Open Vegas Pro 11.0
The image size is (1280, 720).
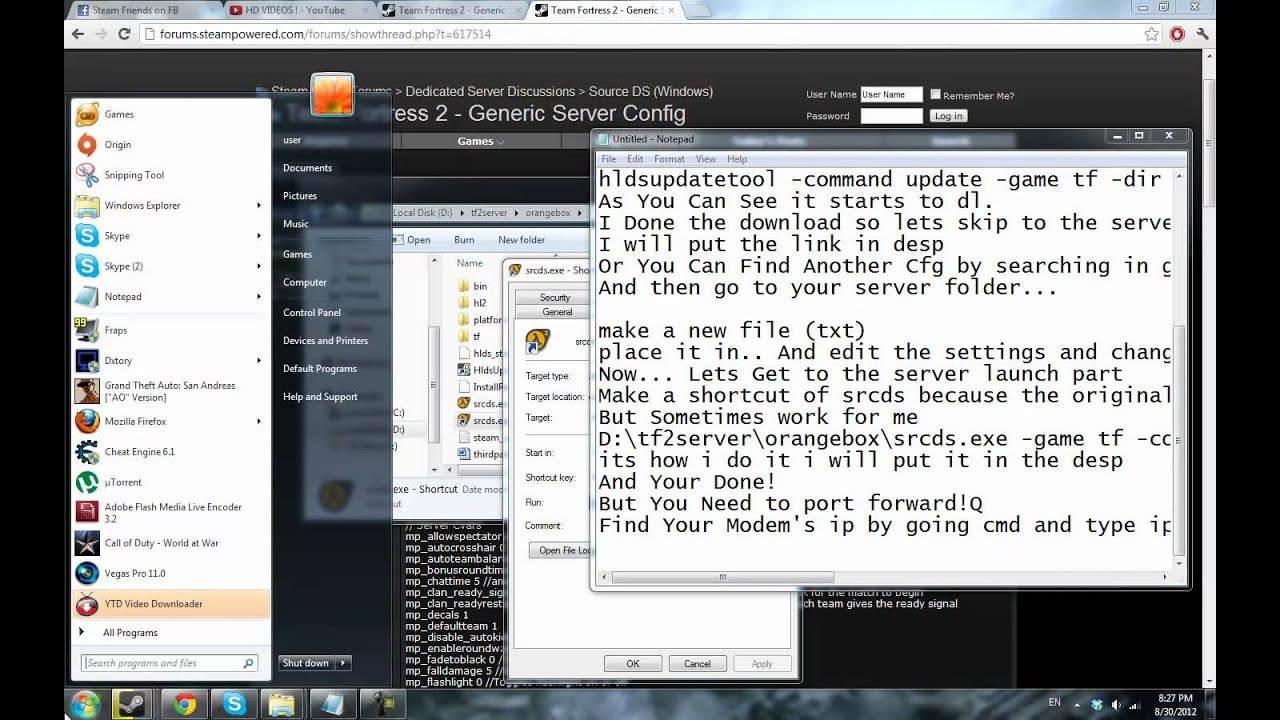[171, 573]
